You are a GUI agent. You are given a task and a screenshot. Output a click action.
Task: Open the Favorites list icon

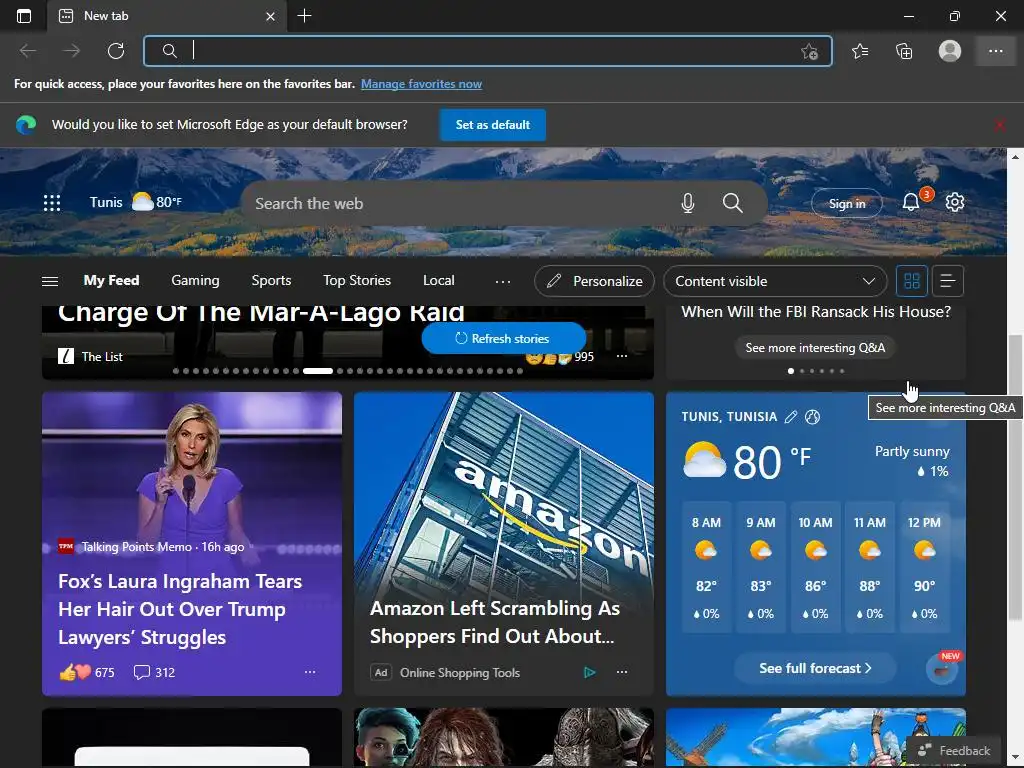tap(860, 51)
